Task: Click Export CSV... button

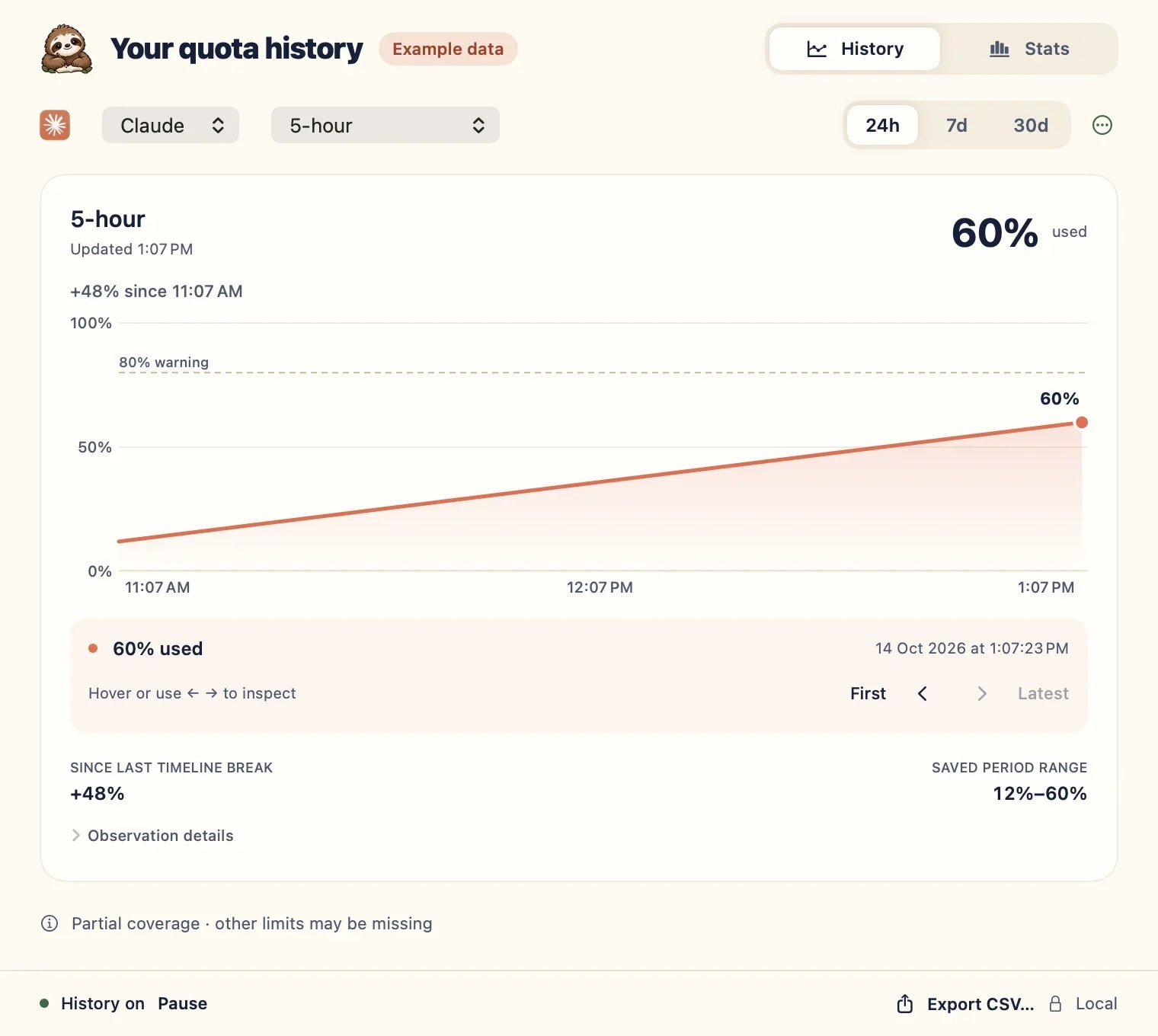Action: tap(980, 1004)
